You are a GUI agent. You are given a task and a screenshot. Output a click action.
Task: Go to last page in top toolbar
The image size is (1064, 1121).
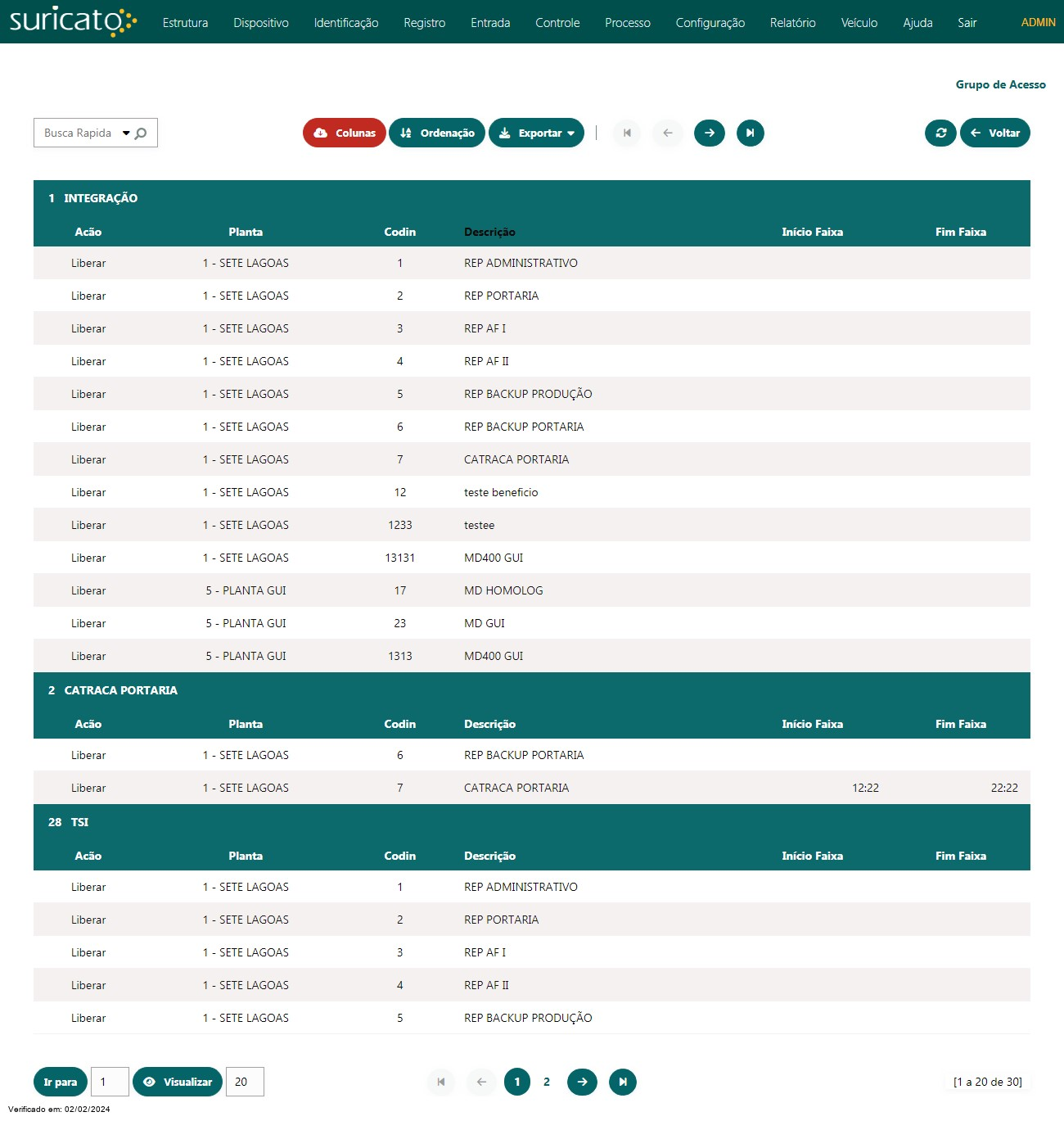[751, 133]
